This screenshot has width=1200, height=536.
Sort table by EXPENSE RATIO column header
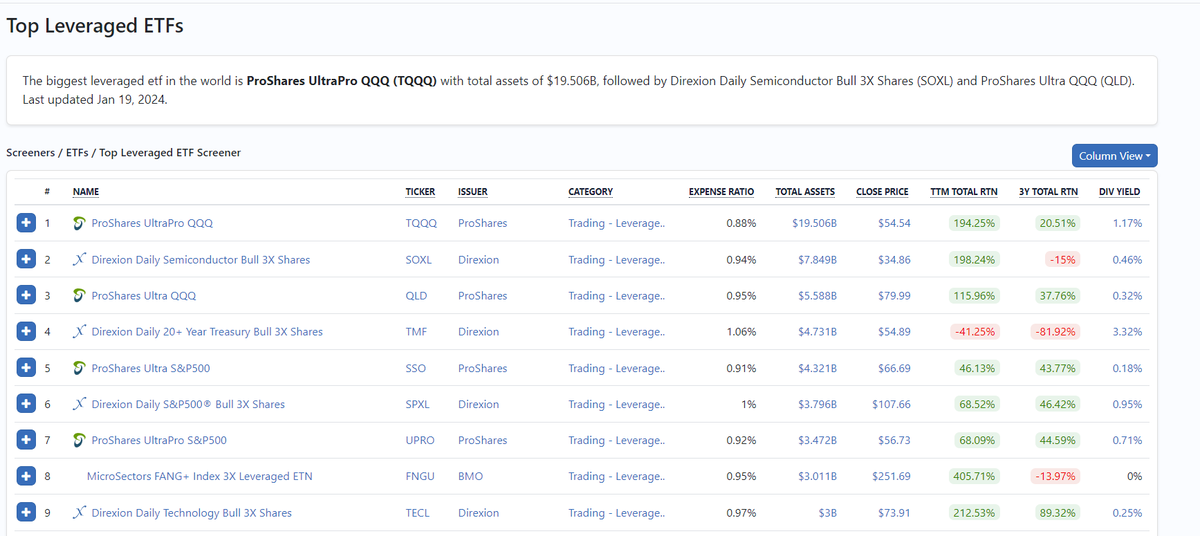coord(721,192)
